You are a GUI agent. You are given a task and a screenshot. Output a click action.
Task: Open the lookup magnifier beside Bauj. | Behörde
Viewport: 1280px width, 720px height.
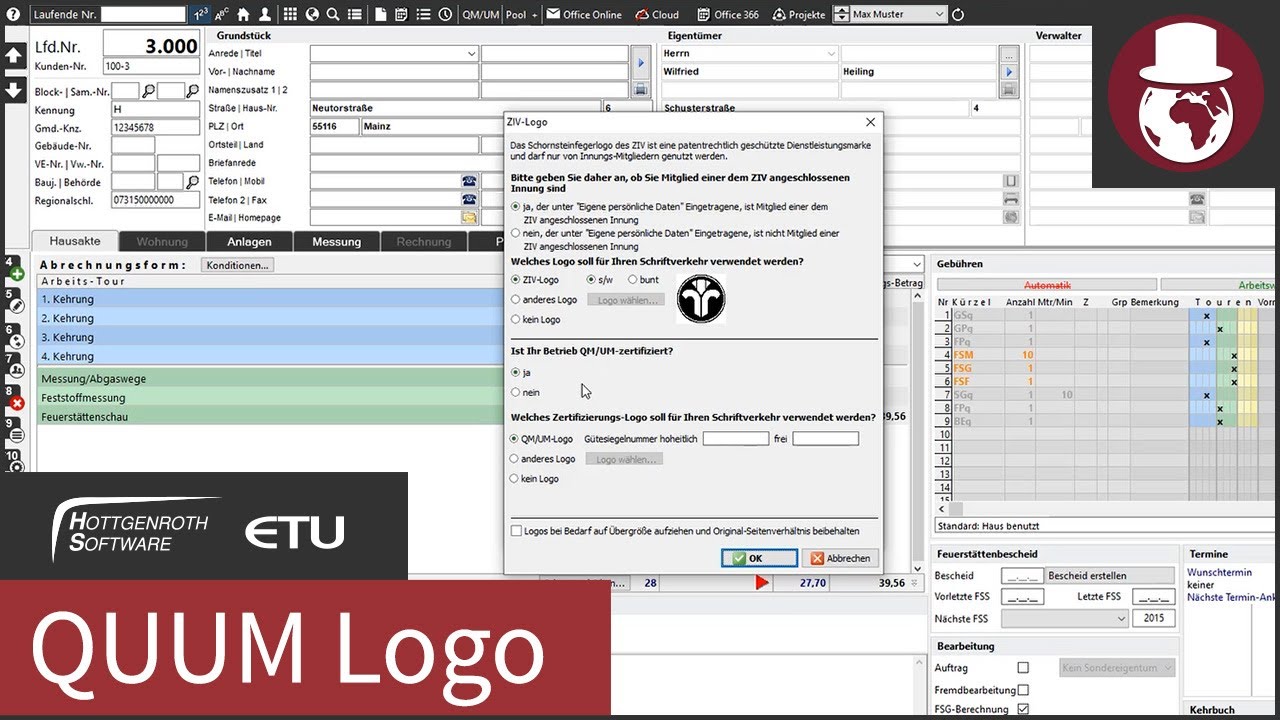[193, 182]
